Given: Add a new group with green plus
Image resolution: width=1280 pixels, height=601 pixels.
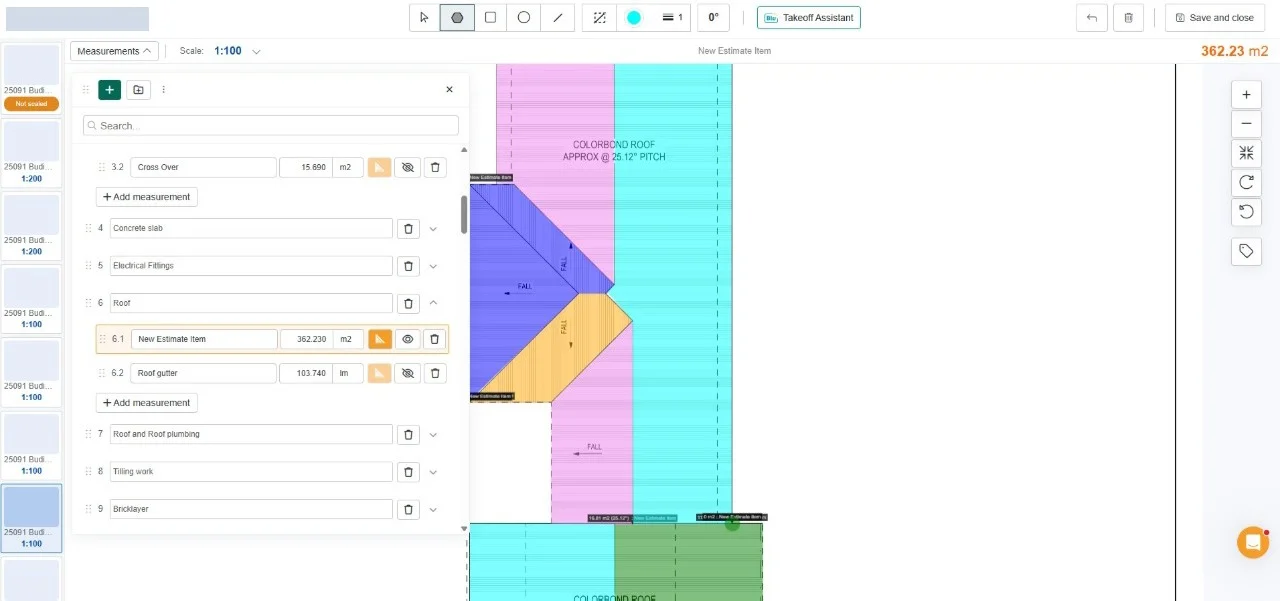Looking at the screenshot, I should pyautogui.click(x=110, y=90).
